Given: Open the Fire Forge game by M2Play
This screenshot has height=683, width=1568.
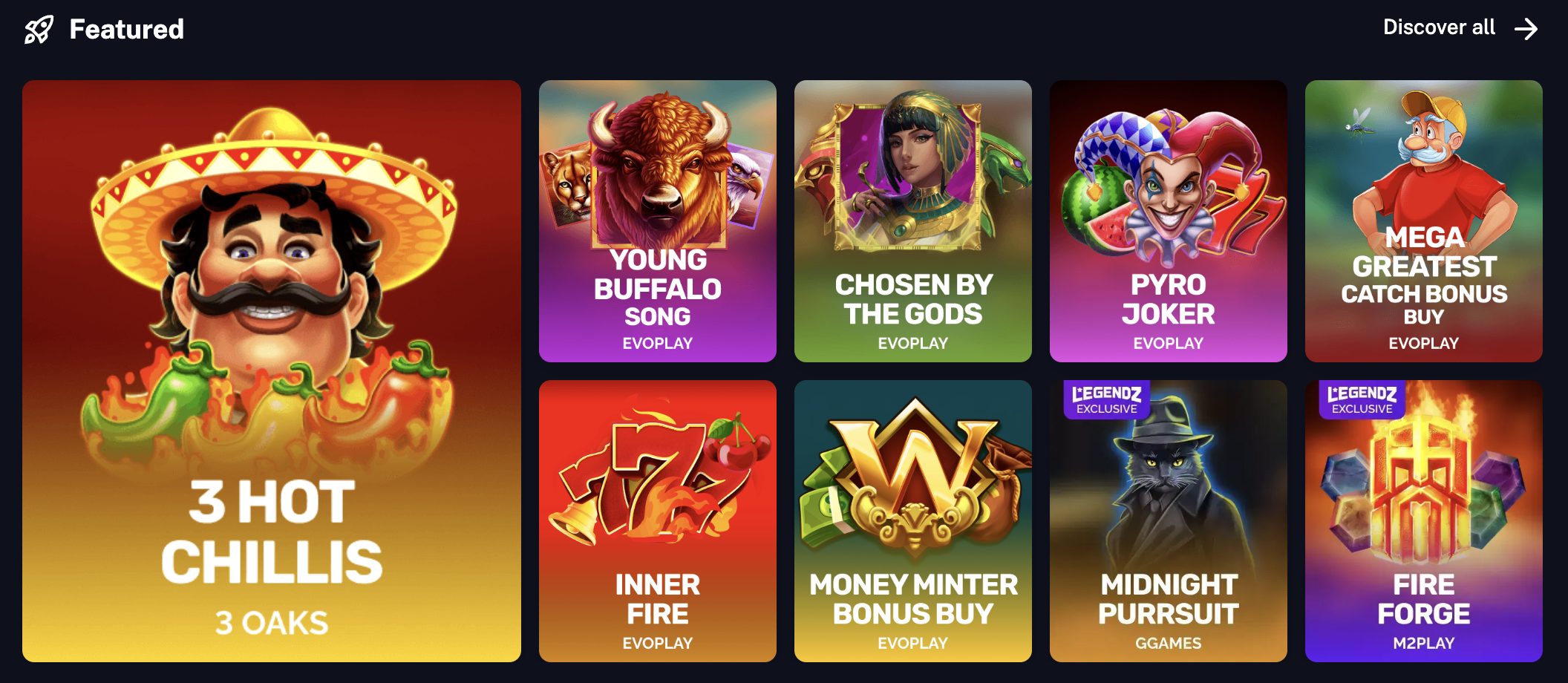Looking at the screenshot, I should pos(1424,521).
